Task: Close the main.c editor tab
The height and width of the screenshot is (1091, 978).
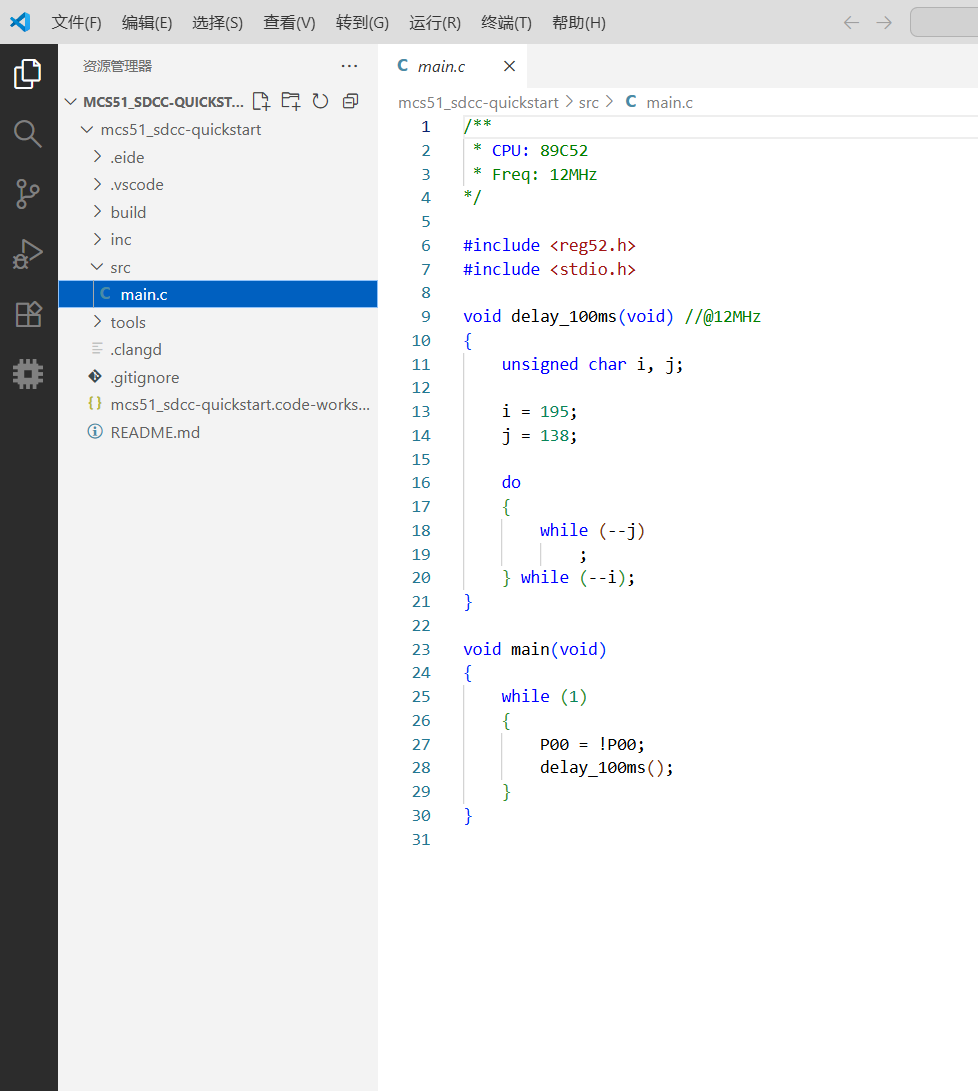Action: (509, 66)
